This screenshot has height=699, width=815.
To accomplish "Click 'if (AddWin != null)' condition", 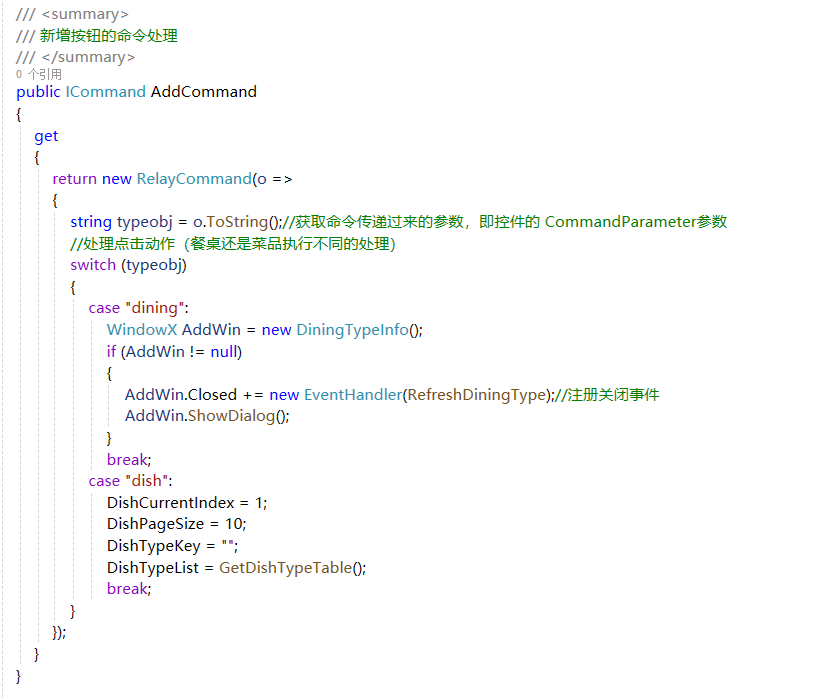I will pos(174,352).
